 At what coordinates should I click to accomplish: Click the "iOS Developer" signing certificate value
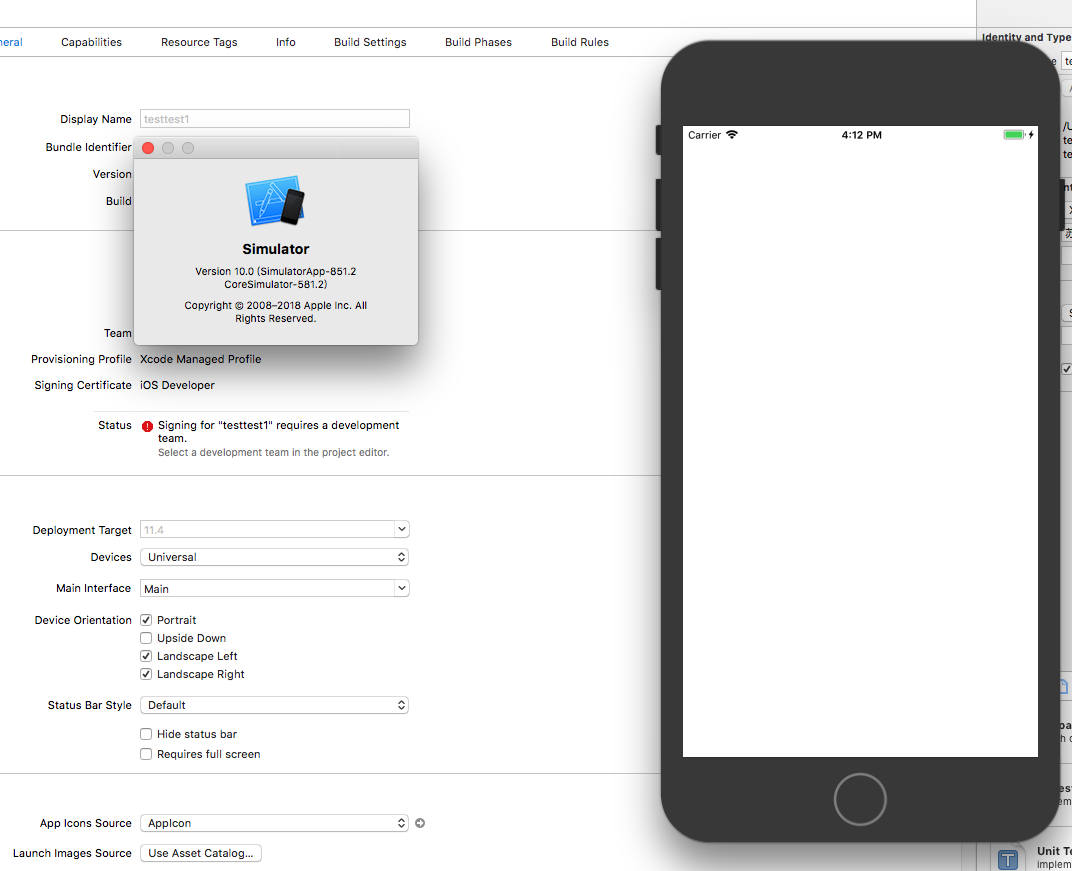pos(177,385)
